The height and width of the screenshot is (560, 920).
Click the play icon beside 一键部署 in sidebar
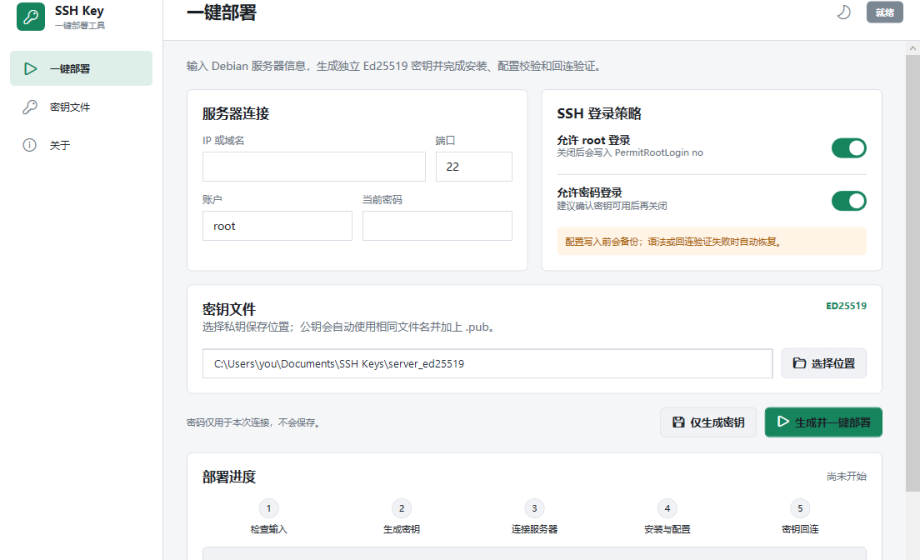[30, 69]
